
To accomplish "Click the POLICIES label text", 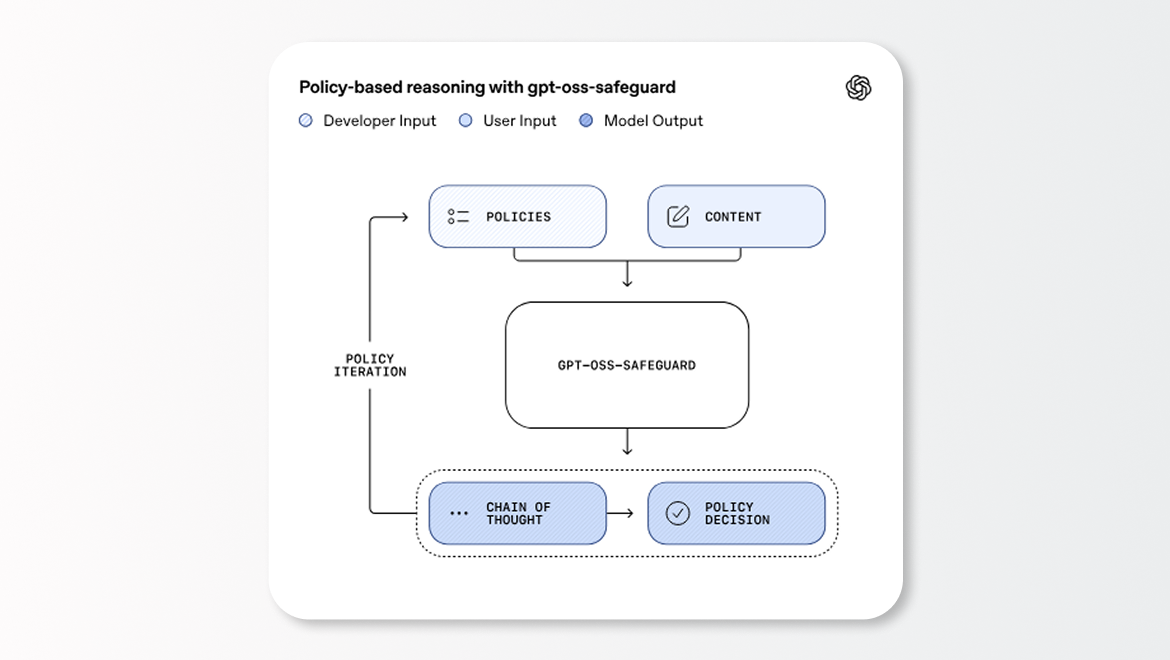I will [x=518, y=217].
